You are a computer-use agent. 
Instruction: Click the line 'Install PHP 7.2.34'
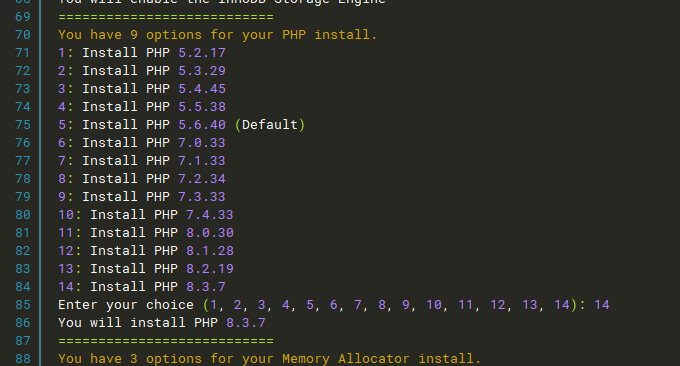[x=154, y=179]
